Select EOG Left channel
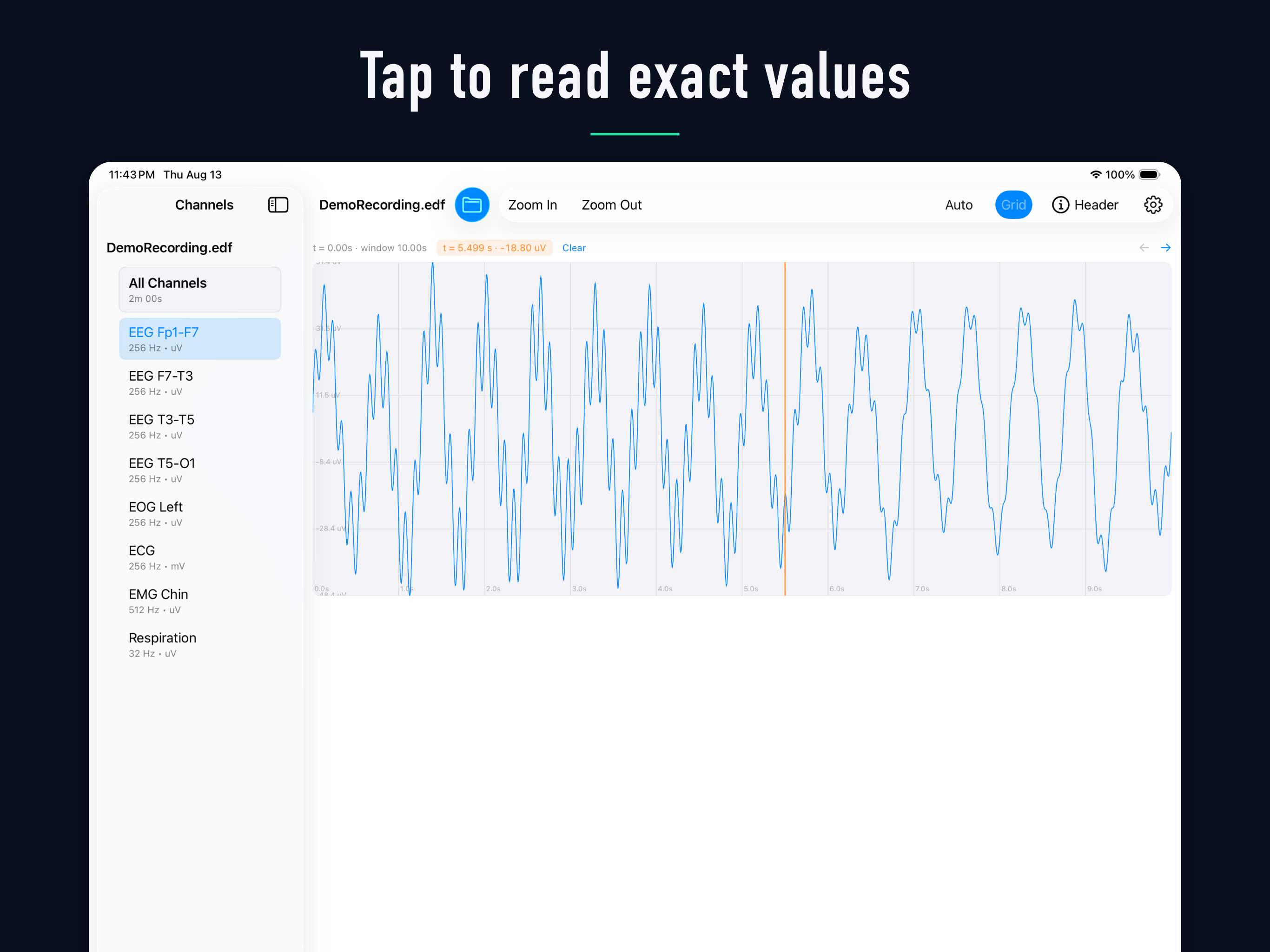 click(x=200, y=513)
